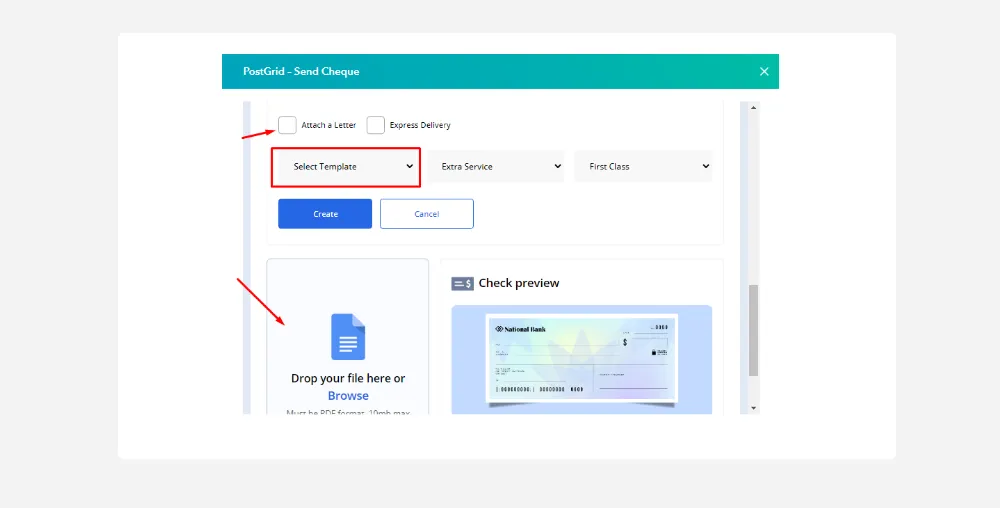The width and height of the screenshot is (1000, 508).
Task: Click the PostGrid - Send Cheque title
Action: [301, 72]
